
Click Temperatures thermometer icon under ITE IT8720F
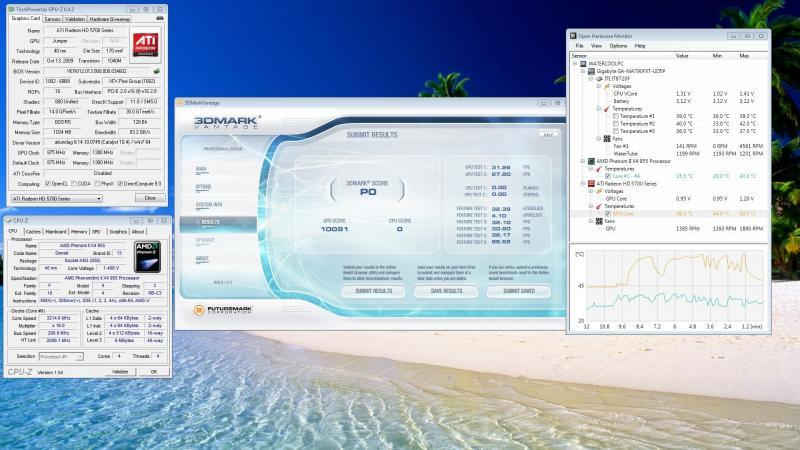click(x=607, y=109)
